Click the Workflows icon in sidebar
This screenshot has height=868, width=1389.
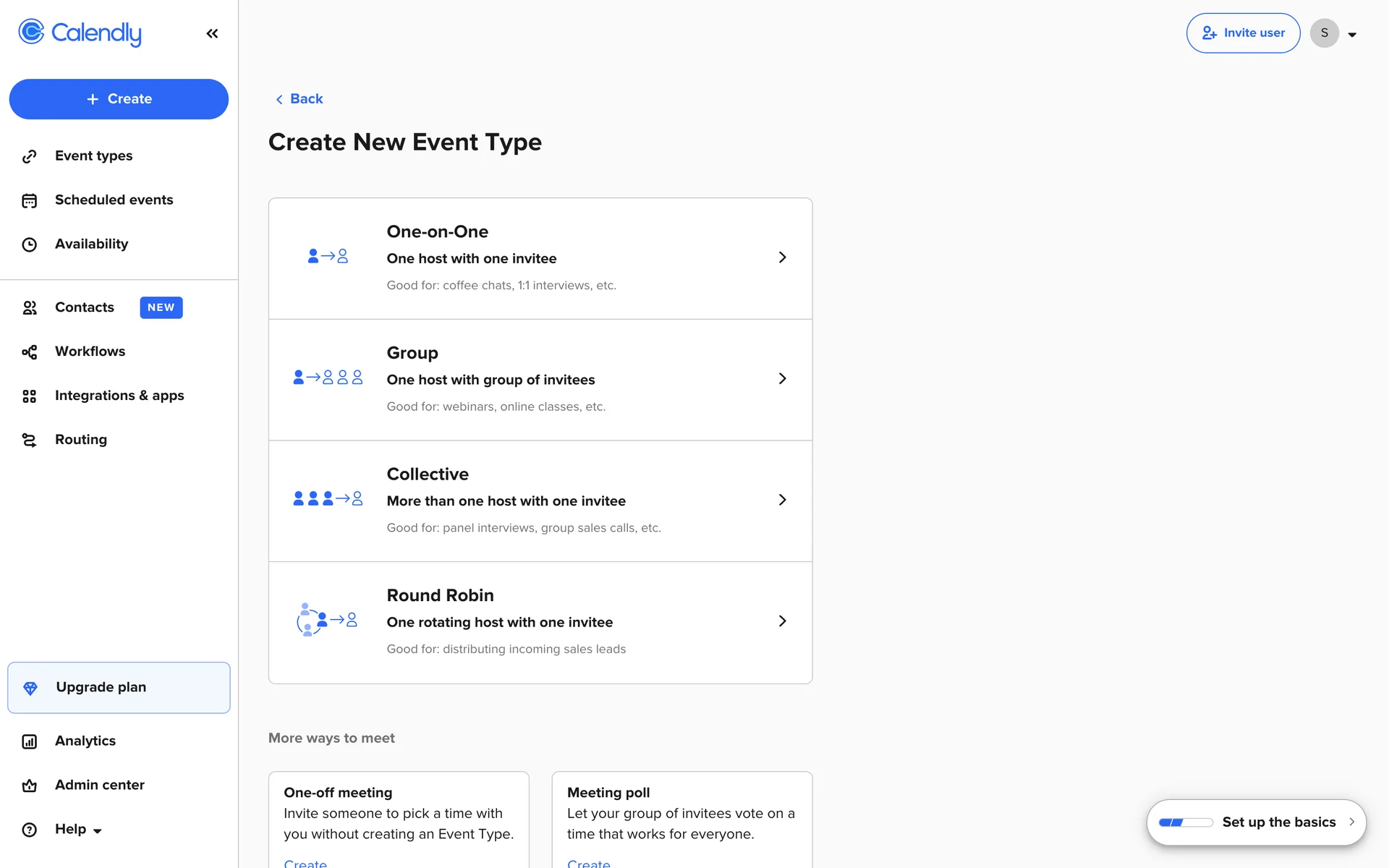(29, 352)
